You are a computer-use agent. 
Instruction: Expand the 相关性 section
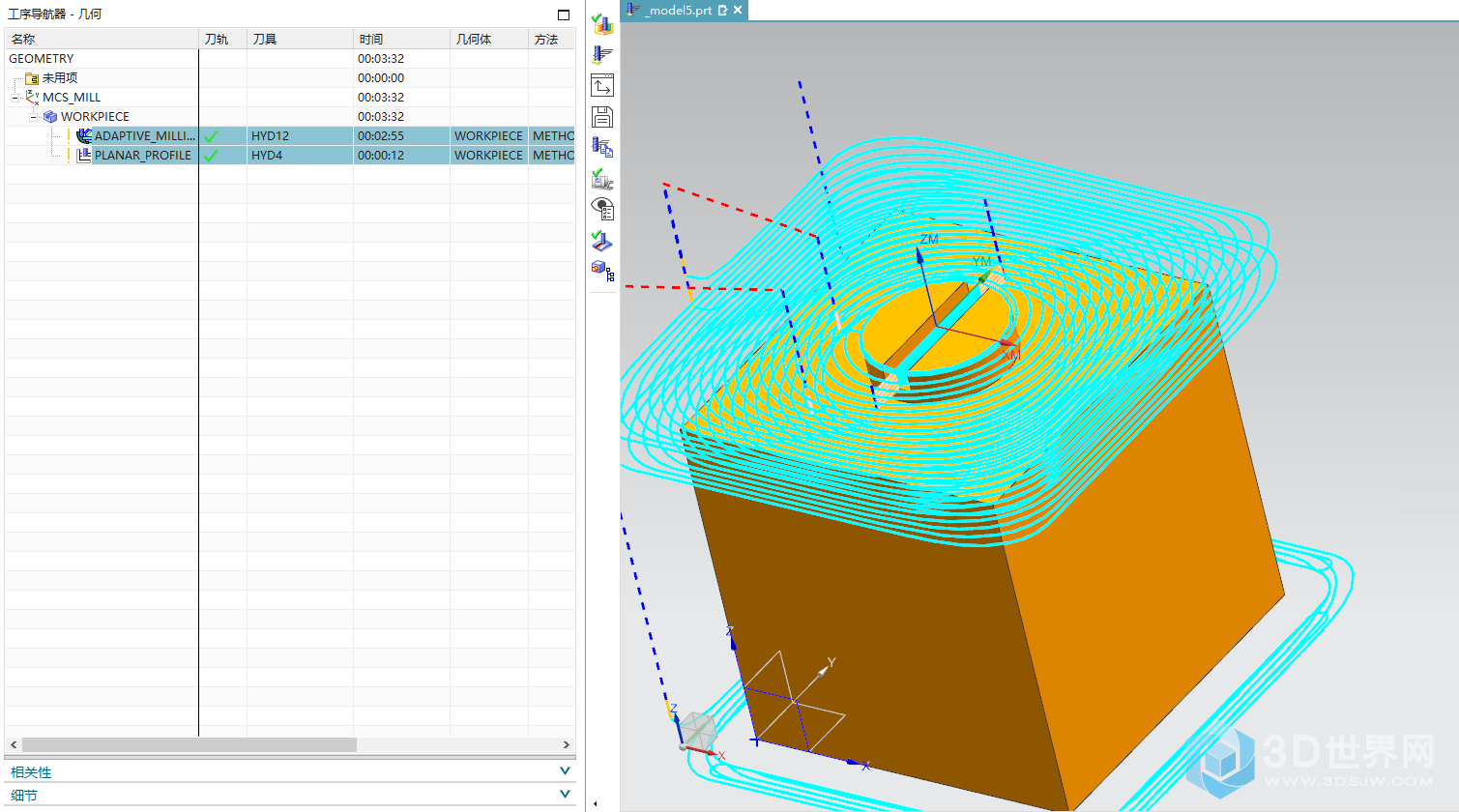(x=566, y=770)
